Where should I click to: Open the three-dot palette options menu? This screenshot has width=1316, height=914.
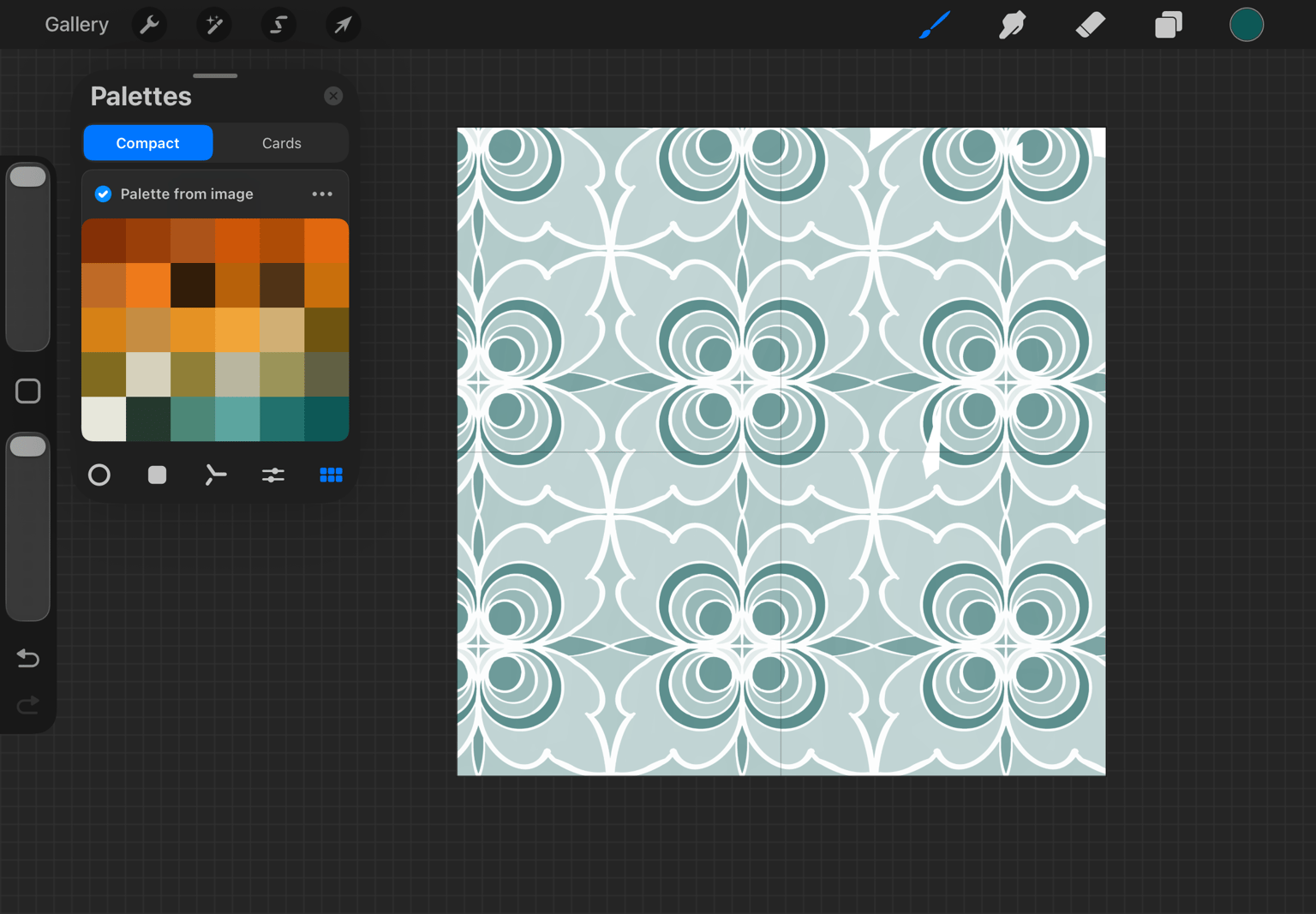322,194
